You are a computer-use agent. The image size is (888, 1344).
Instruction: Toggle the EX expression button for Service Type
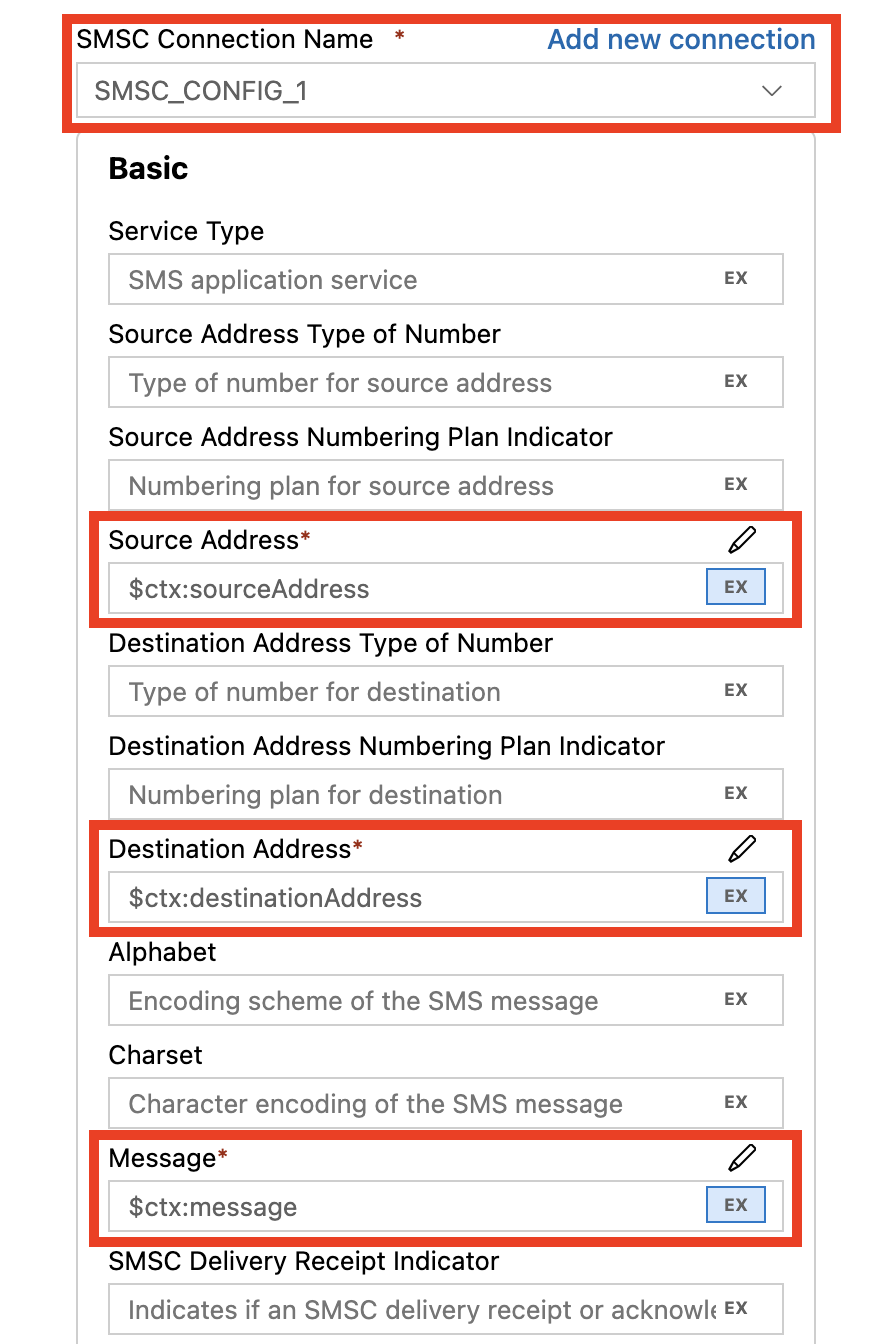coord(736,279)
